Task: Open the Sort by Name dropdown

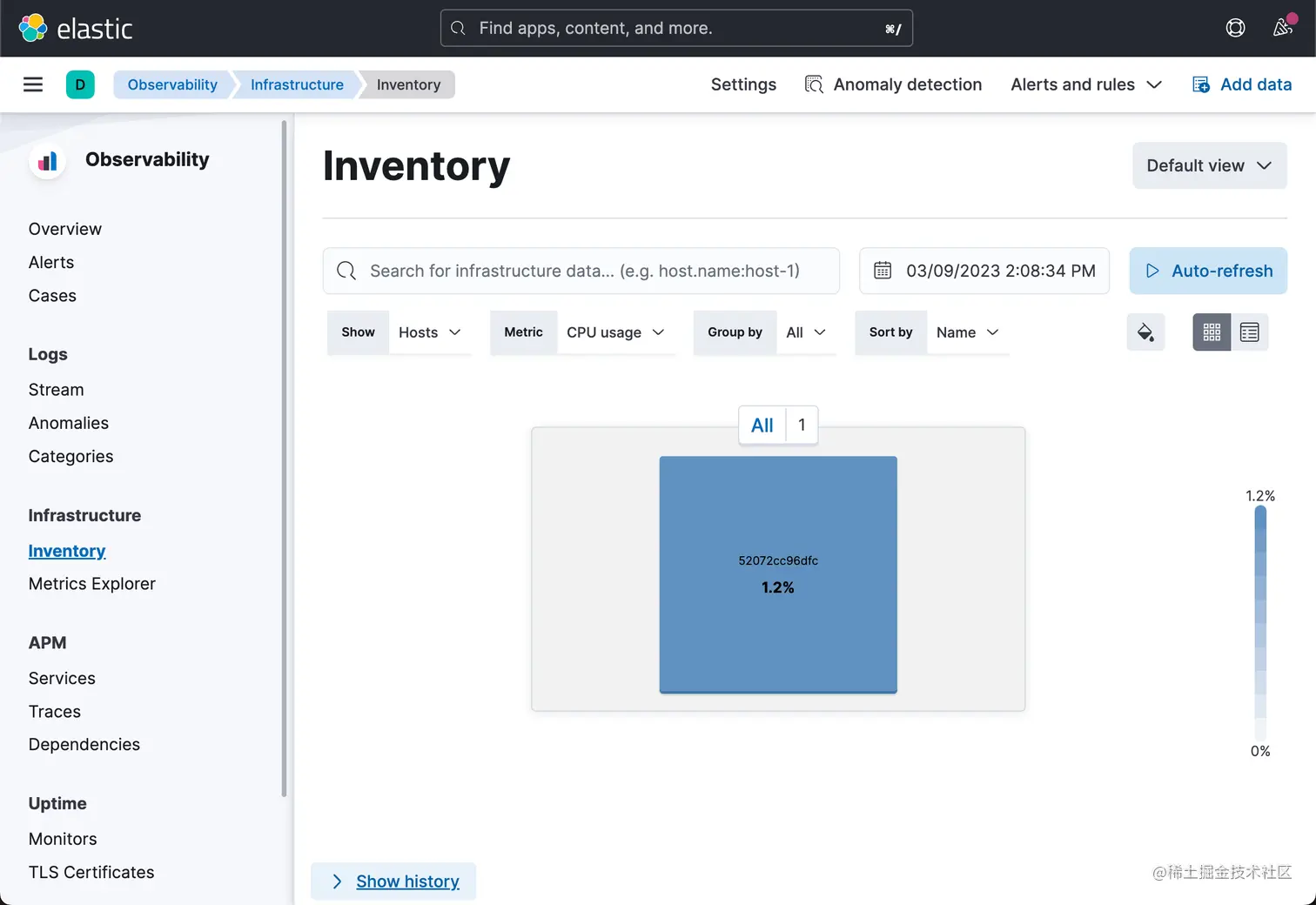Action: point(968,332)
